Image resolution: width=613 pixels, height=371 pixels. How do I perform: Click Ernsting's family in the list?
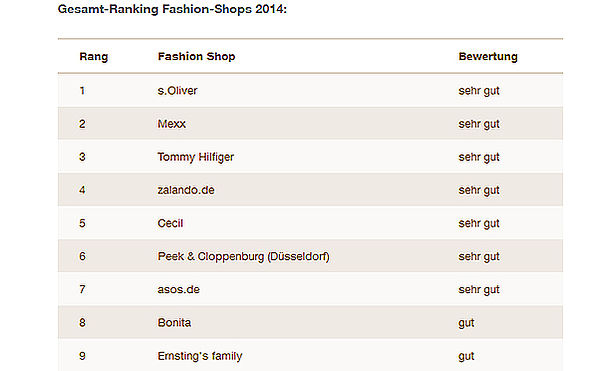point(200,356)
